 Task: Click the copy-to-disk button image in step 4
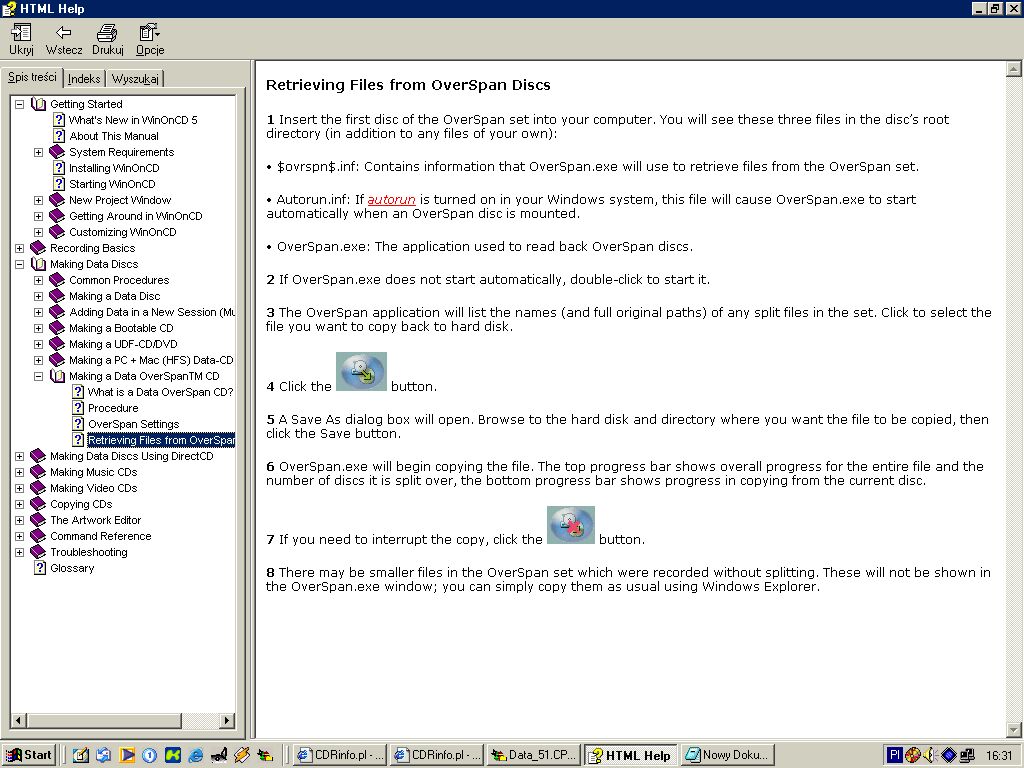[x=361, y=372]
